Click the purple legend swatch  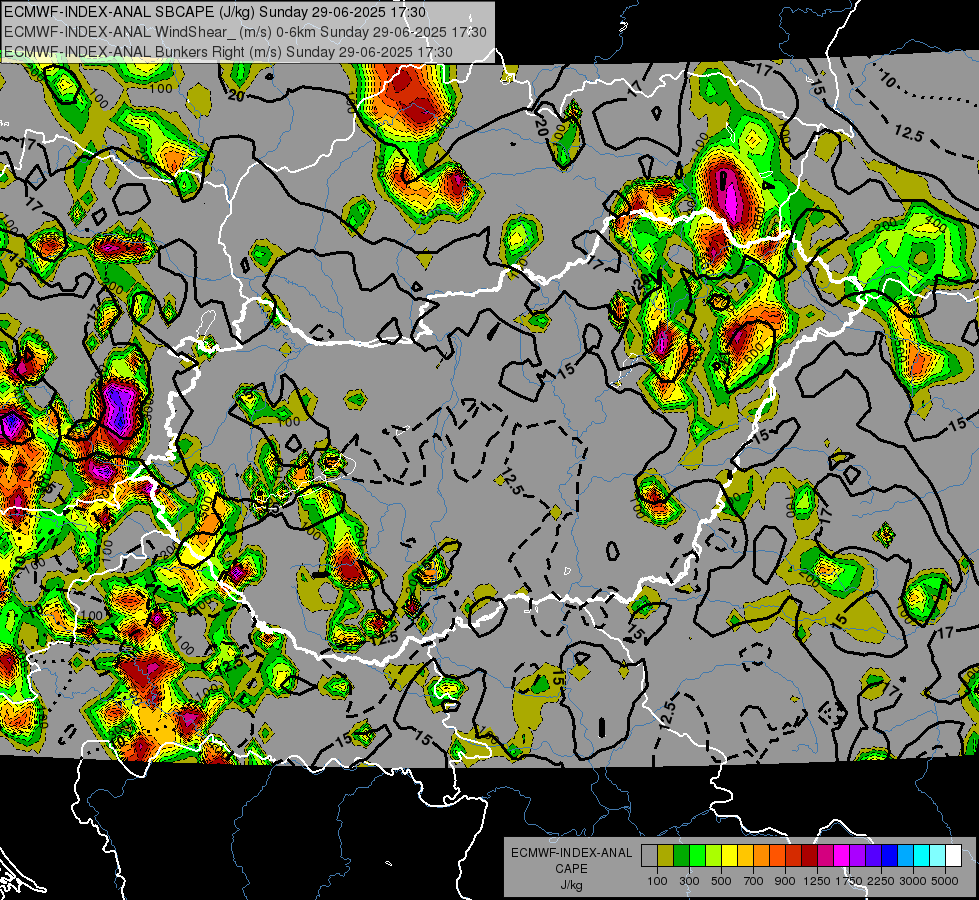tap(858, 856)
